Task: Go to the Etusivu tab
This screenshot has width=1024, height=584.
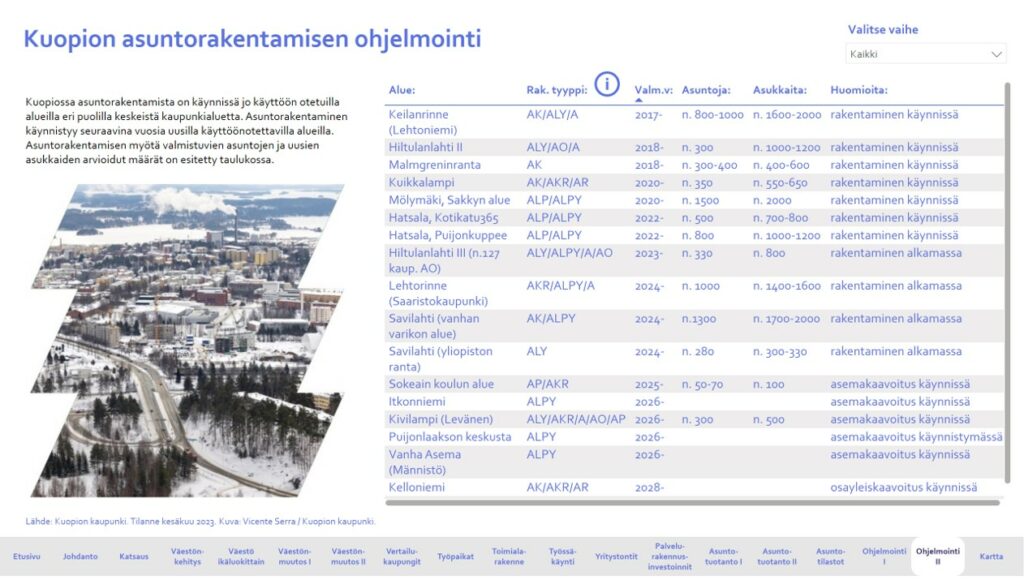Action: click(27, 557)
